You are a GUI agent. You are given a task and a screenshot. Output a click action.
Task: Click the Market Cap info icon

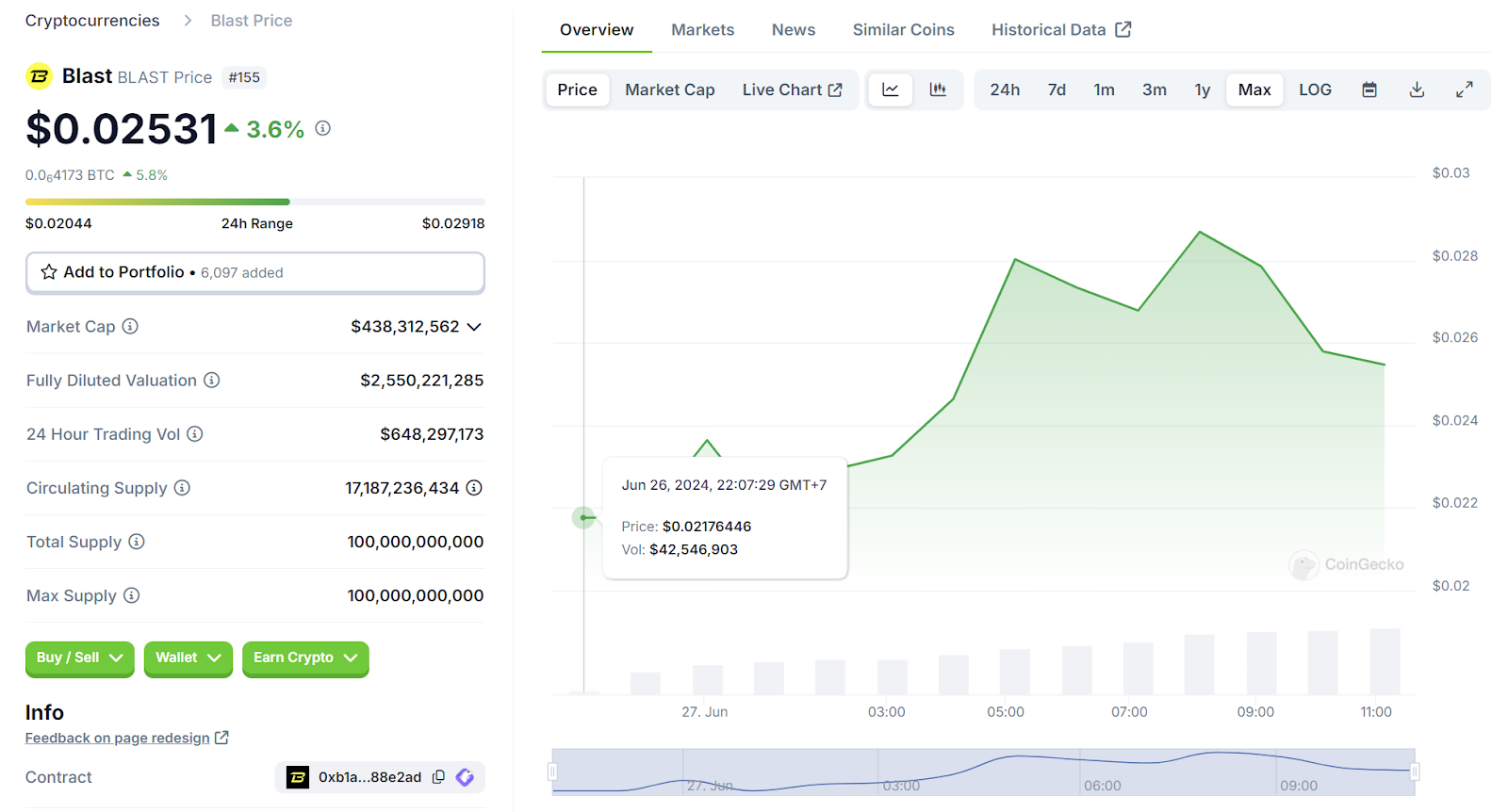click(x=130, y=326)
